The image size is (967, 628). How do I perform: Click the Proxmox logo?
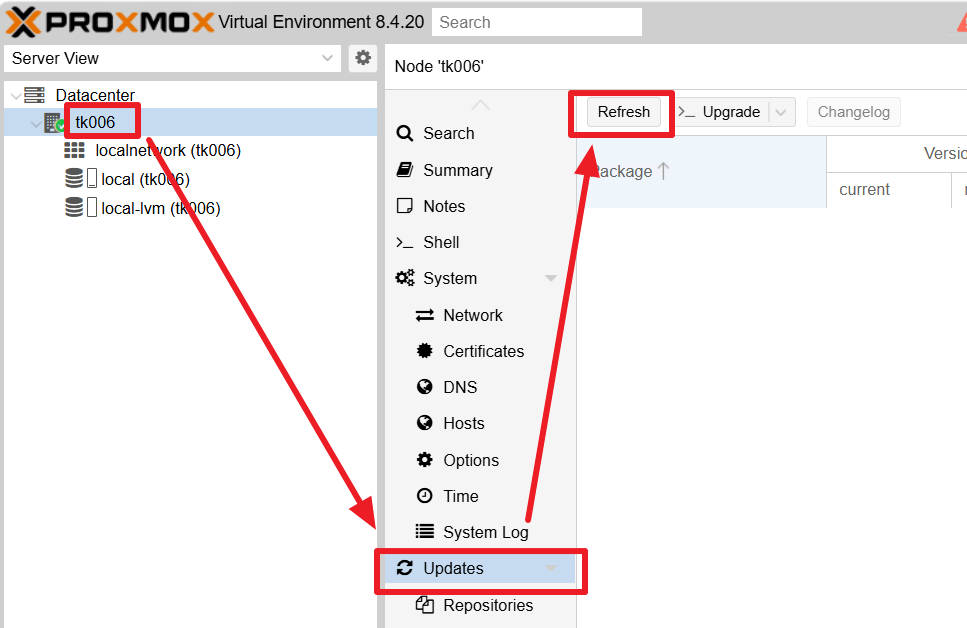pos(110,22)
